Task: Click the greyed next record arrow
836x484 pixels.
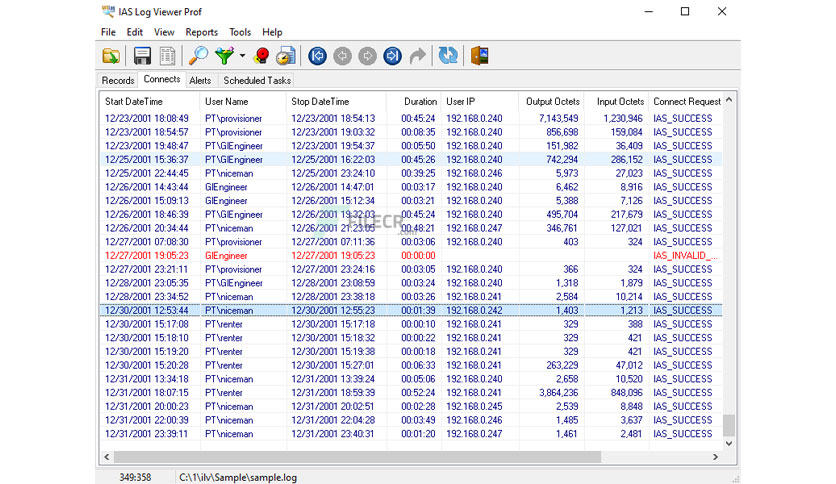Action: [x=367, y=55]
